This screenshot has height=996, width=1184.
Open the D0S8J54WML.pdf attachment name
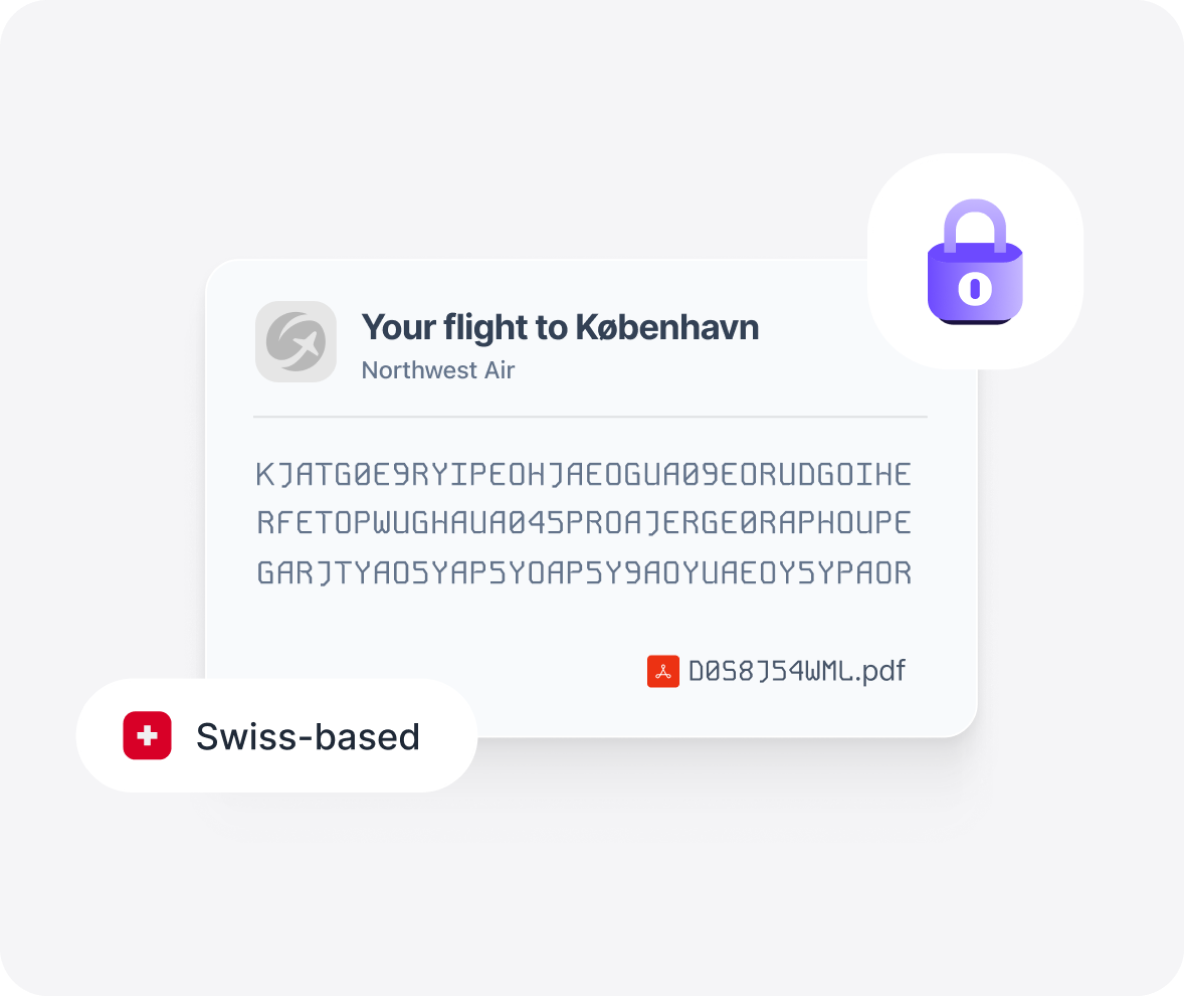click(x=796, y=671)
